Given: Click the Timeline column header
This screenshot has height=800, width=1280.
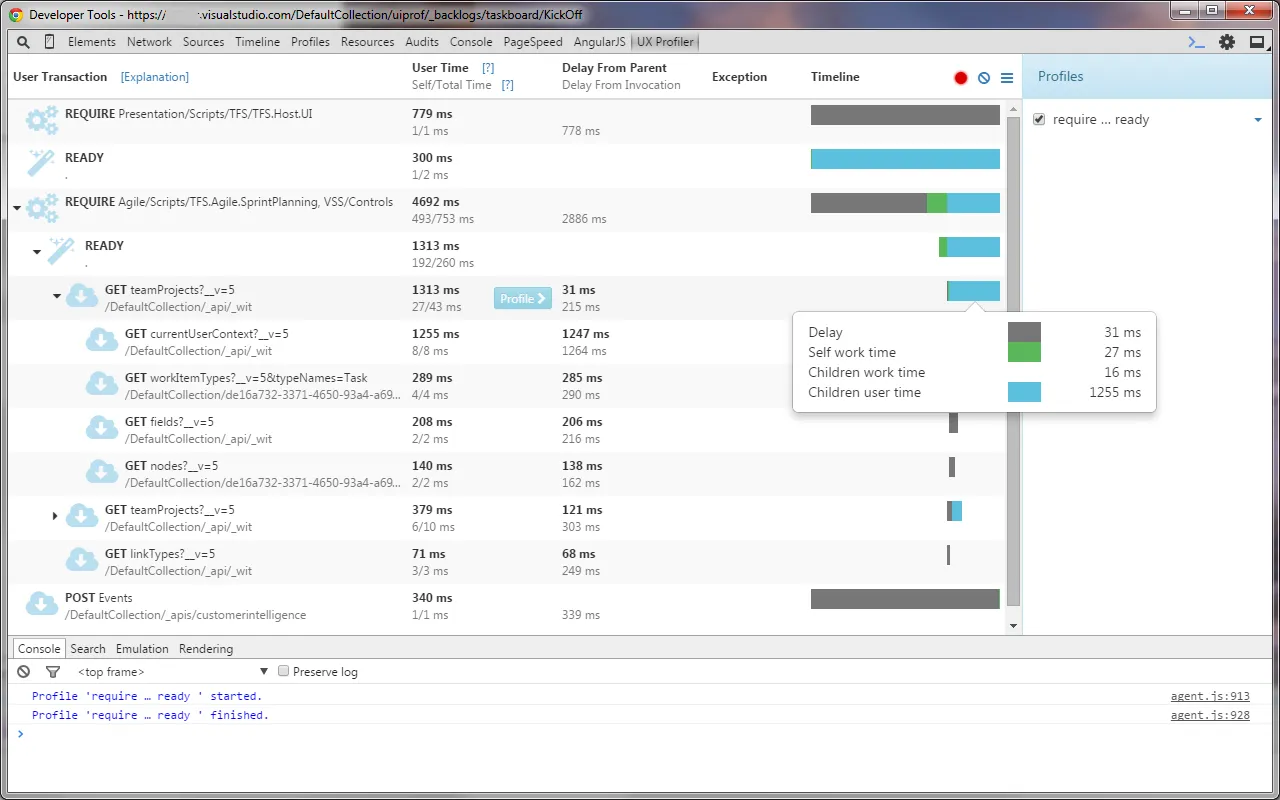Looking at the screenshot, I should [x=835, y=77].
